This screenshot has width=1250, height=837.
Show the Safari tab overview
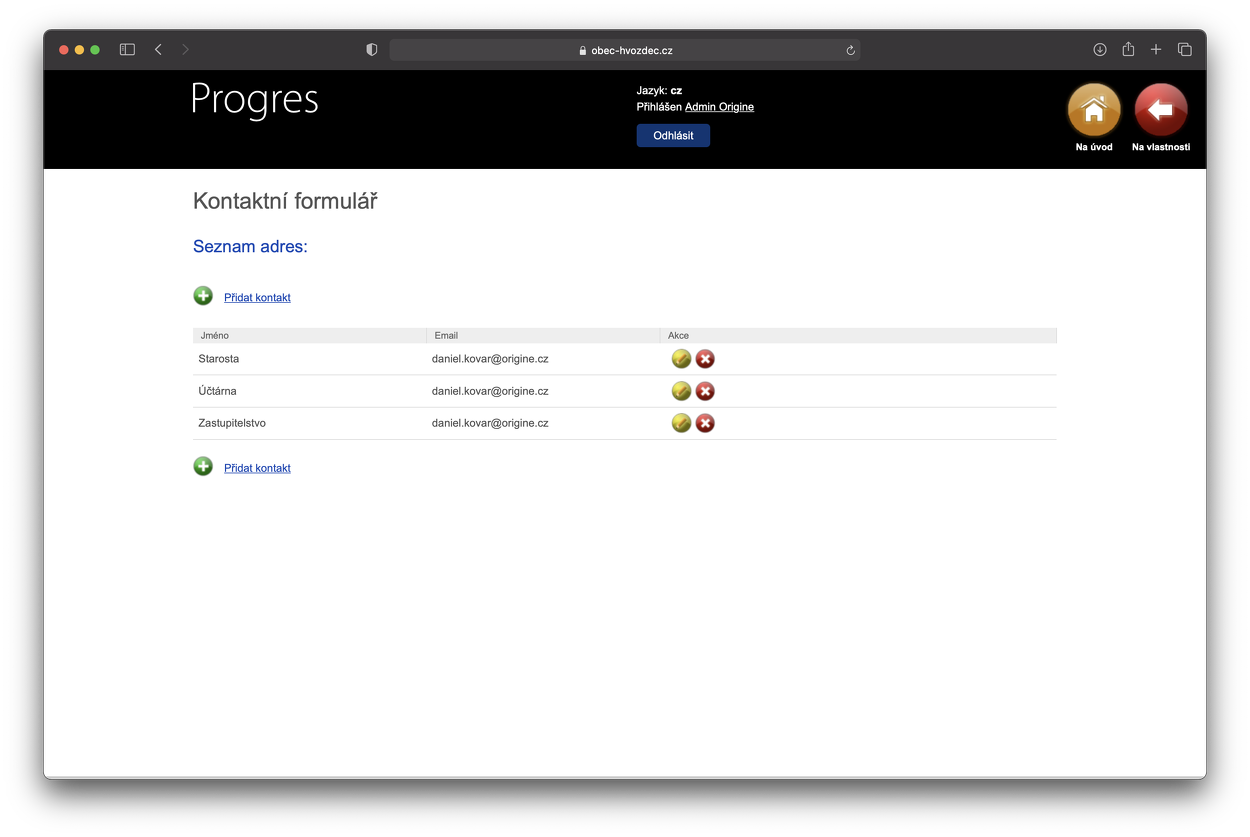pyautogui.click(x=1185, y=50)
